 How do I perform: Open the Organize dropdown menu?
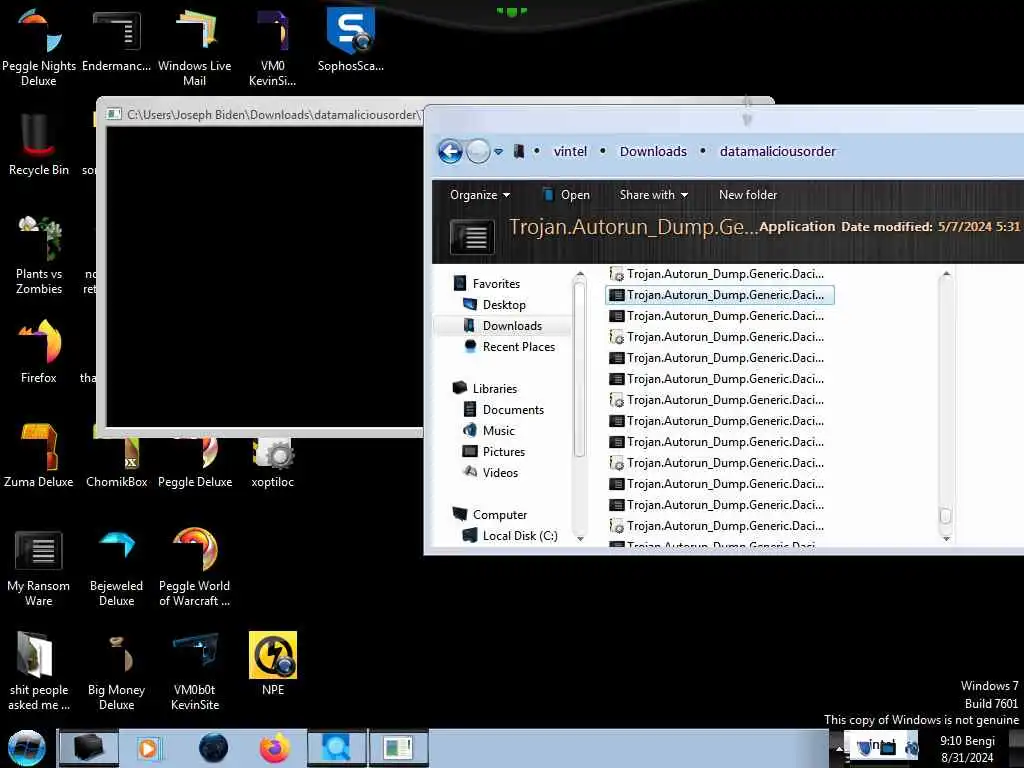pos(480,195)
